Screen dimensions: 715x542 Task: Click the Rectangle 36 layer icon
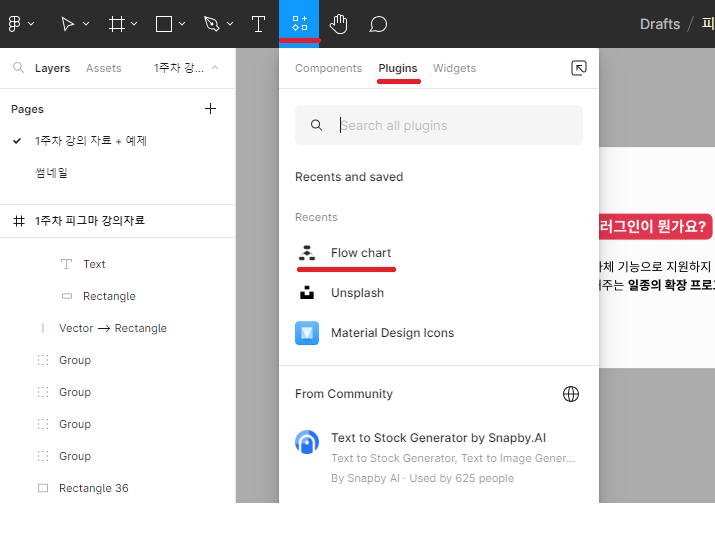coord(43,488)
